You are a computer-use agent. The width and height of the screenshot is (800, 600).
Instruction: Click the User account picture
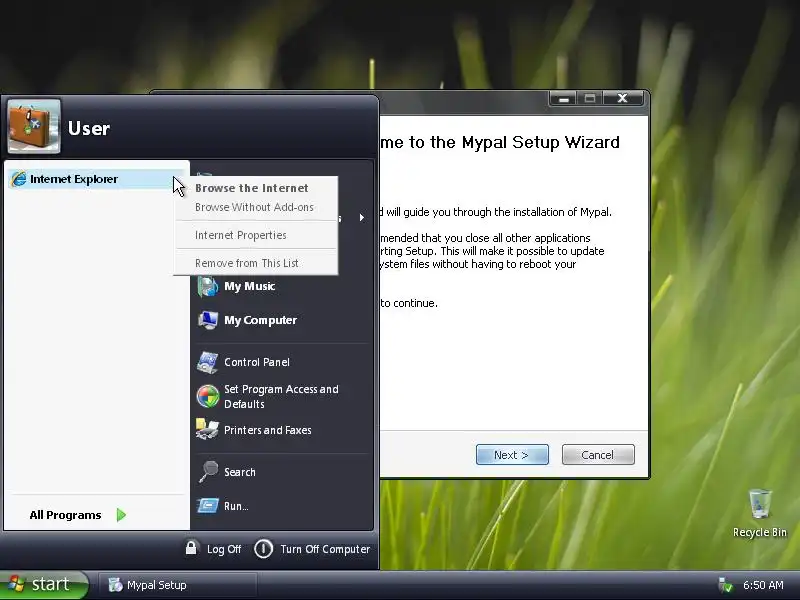(x=34, y=126)
